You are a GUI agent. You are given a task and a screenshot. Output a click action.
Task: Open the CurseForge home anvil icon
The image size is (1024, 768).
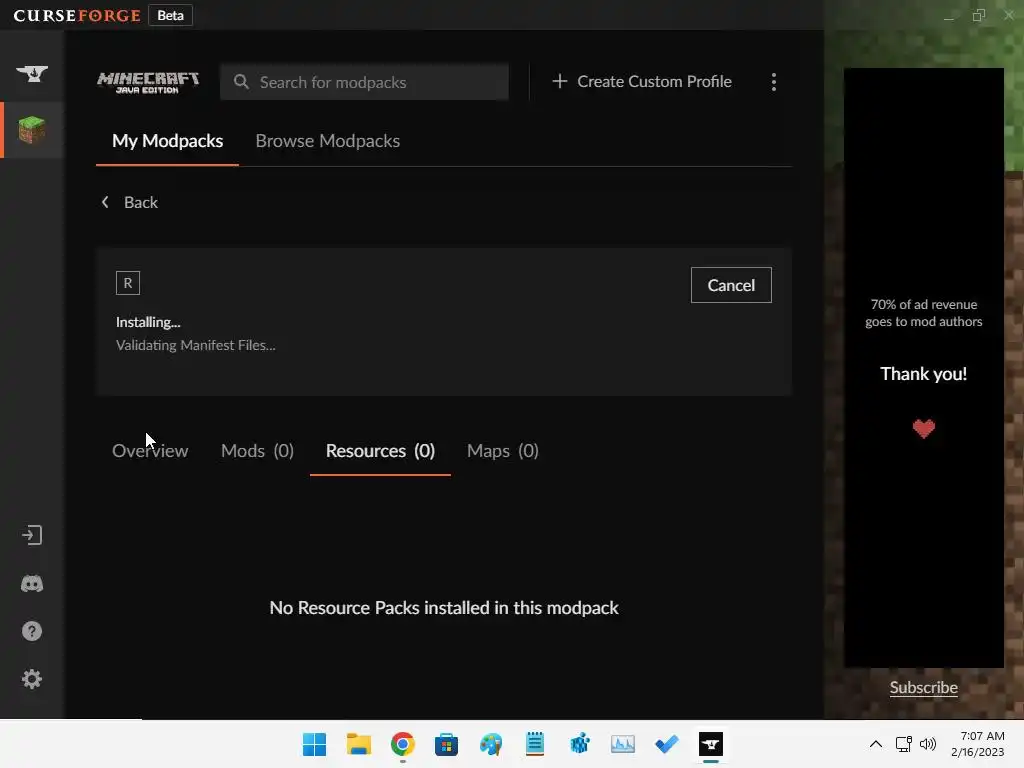(32, 73)
